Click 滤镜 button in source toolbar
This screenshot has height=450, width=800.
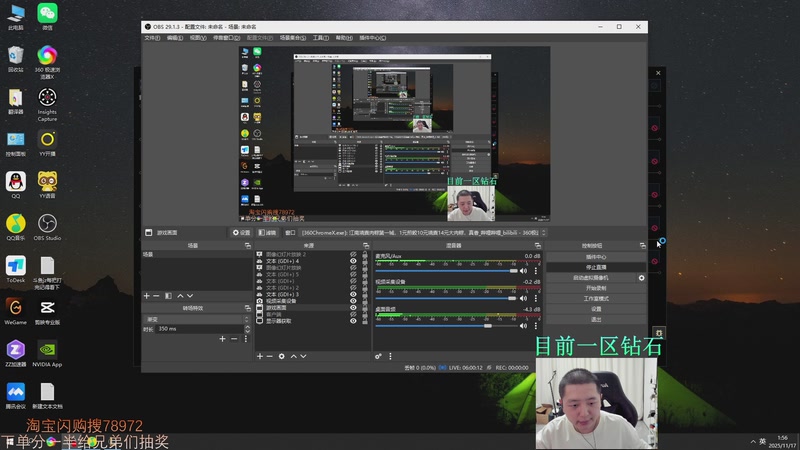point(267,233)
